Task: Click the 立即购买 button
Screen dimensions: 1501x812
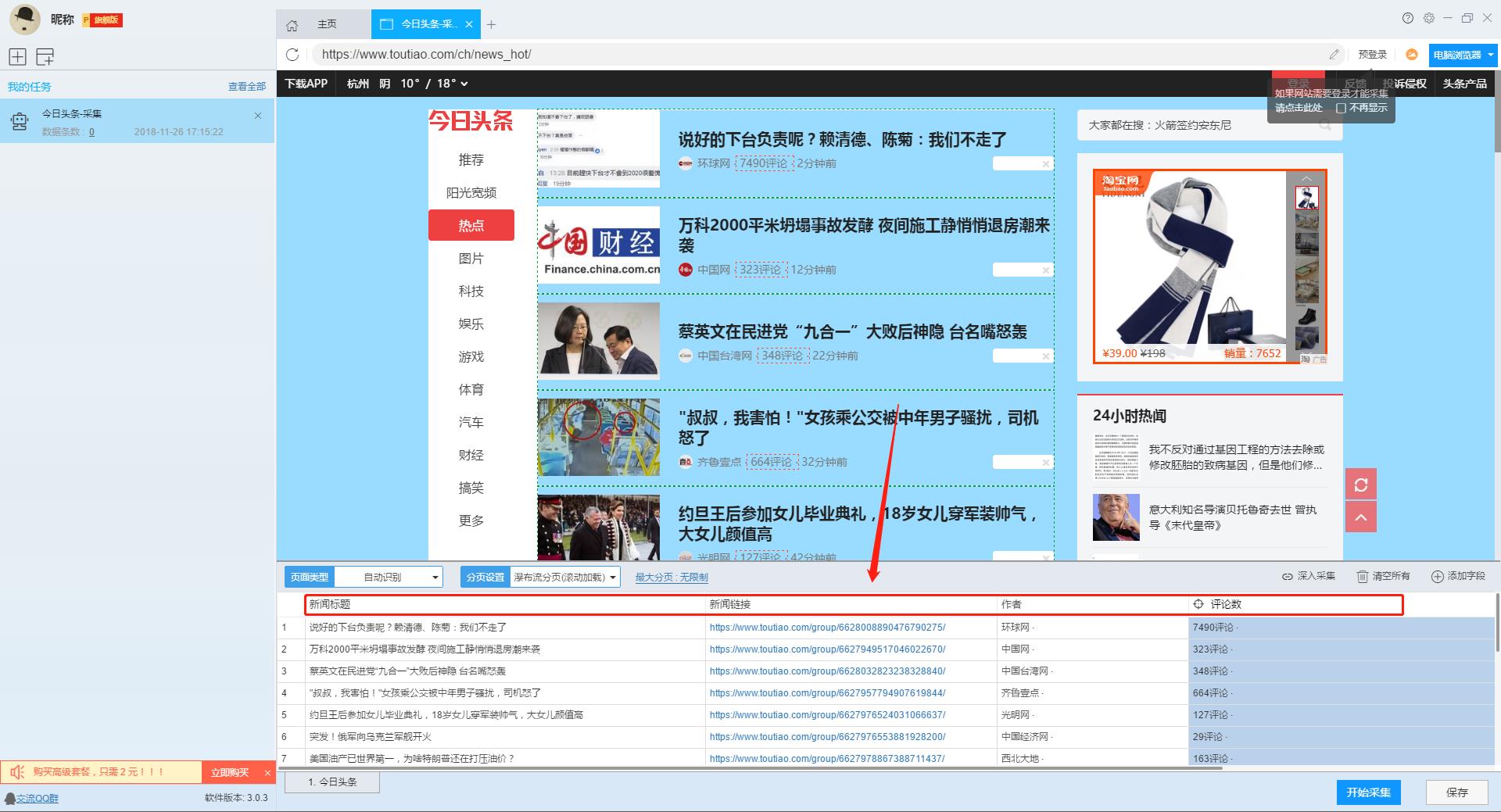Action: 229,773
